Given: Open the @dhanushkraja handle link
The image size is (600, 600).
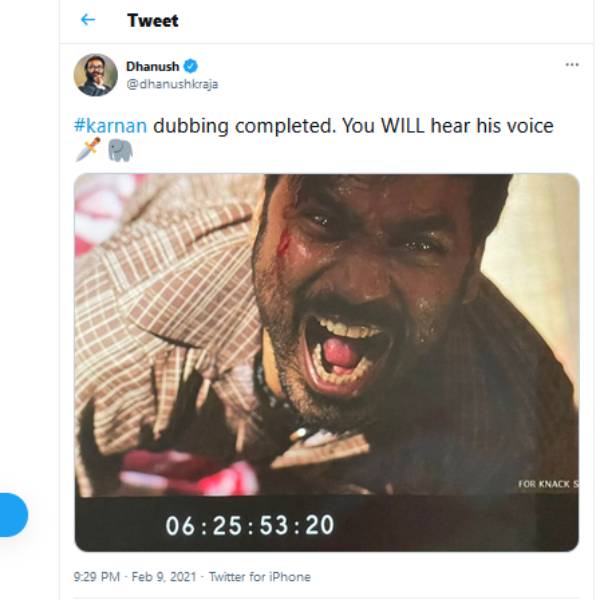Looking at the screenshot, I should click(172, 84).
